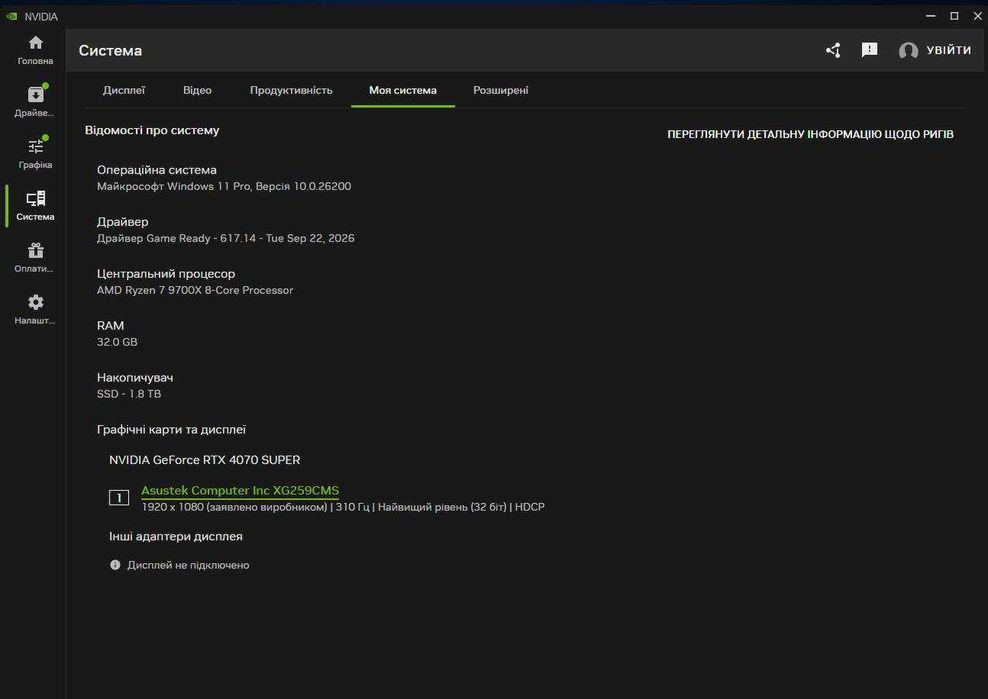The height and width of the screenshot is (699, 988).
Task: Maximize the NVIDIA window
Action: (x=954, y=16)
